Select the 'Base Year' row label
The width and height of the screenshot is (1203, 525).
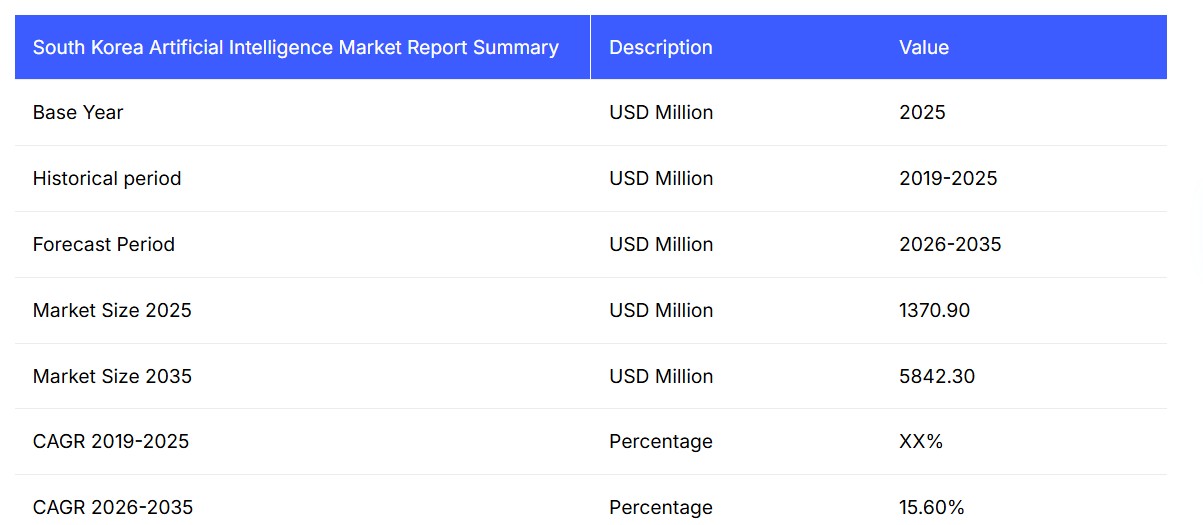pos(78,112)
